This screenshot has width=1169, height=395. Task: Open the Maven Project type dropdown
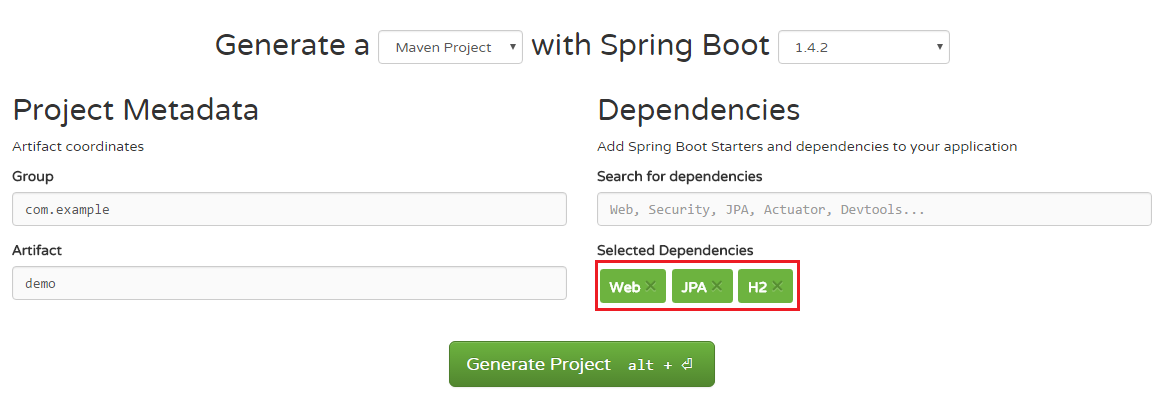450,47
